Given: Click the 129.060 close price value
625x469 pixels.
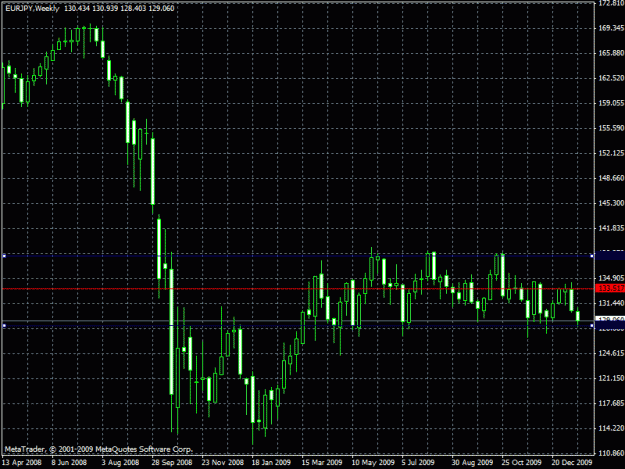Looking at the screenshot, I should 161,8.
